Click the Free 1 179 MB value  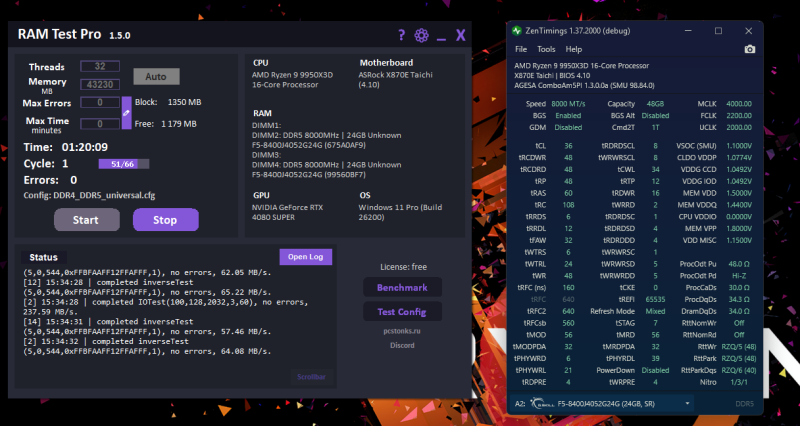pos(179,124)
